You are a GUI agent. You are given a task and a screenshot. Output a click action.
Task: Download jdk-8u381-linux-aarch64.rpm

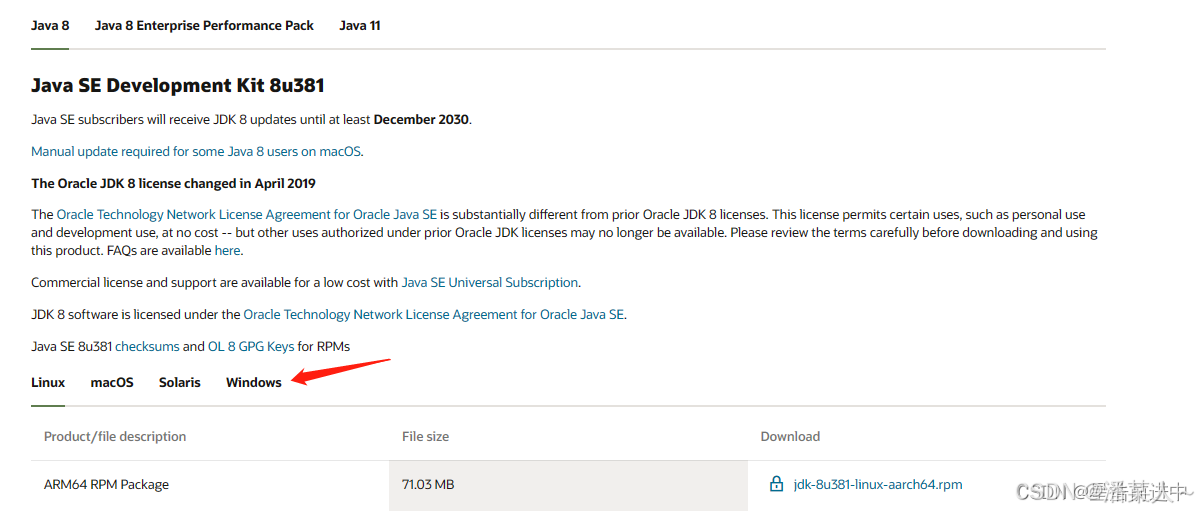tap(878, 484)
